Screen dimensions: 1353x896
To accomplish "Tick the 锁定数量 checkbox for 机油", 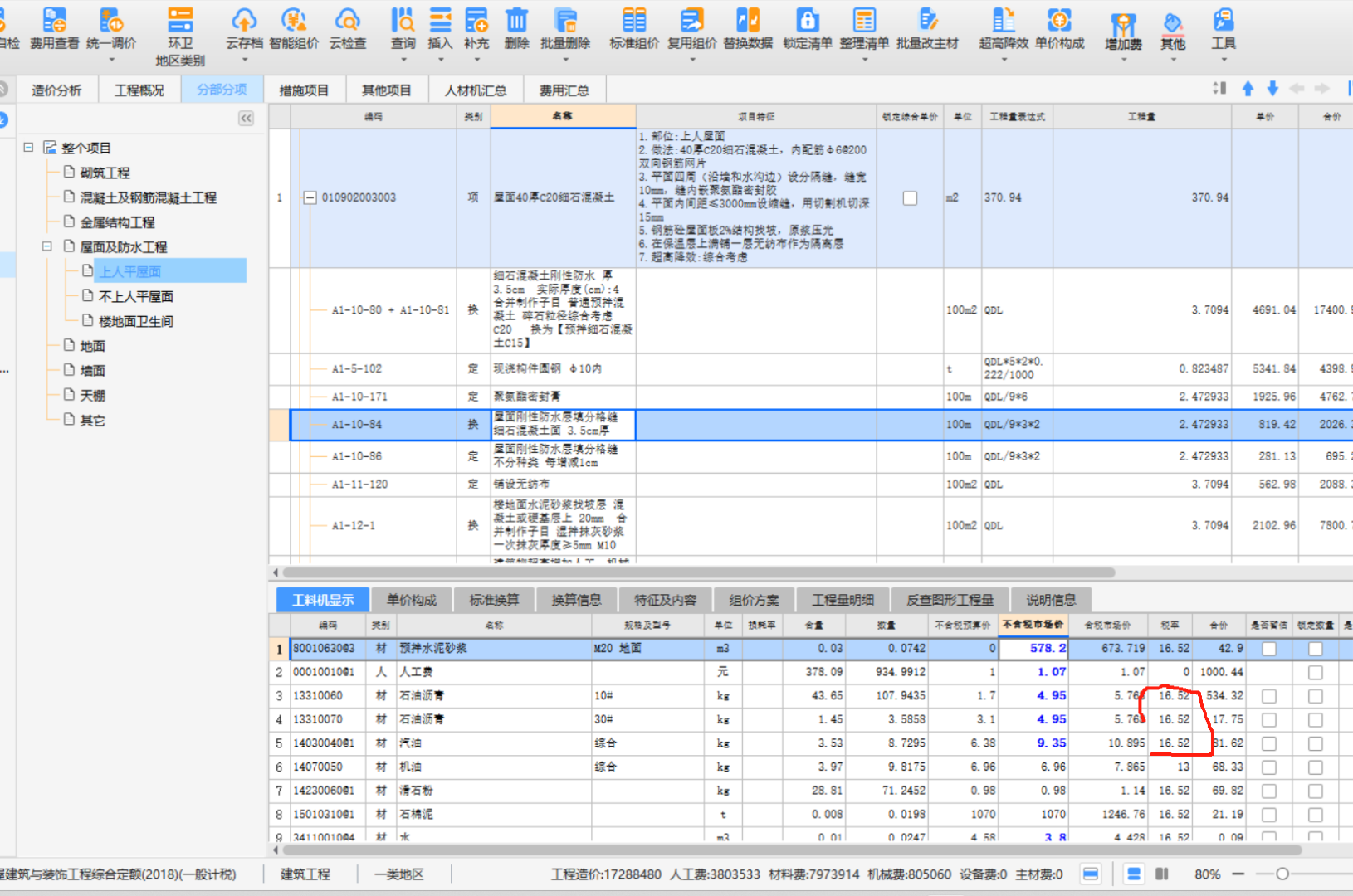I will pyautogui.click(x=1316, y=767).
